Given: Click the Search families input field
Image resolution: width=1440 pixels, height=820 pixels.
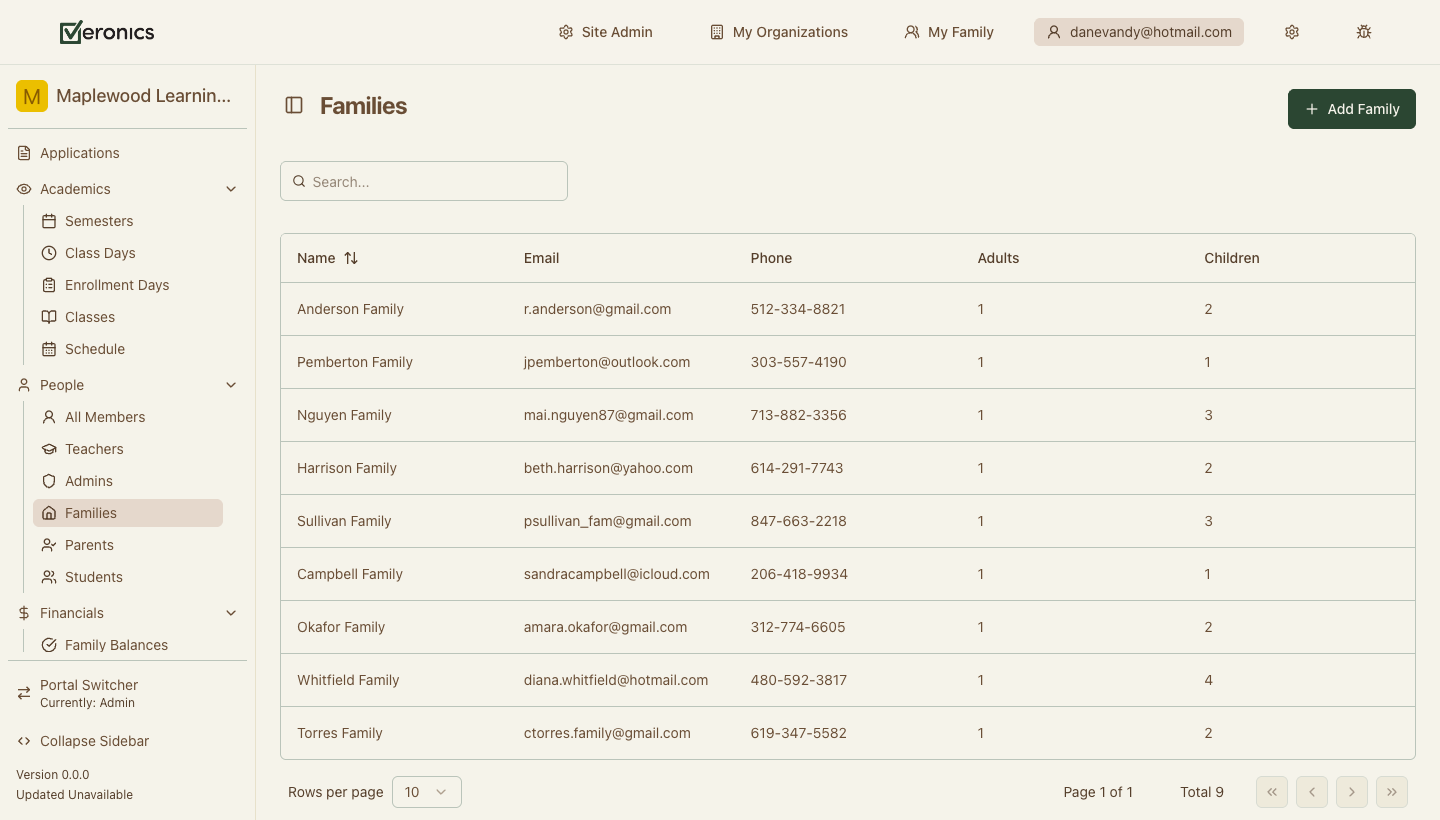Looking at the screenshot, I should (x=424, y=181).
